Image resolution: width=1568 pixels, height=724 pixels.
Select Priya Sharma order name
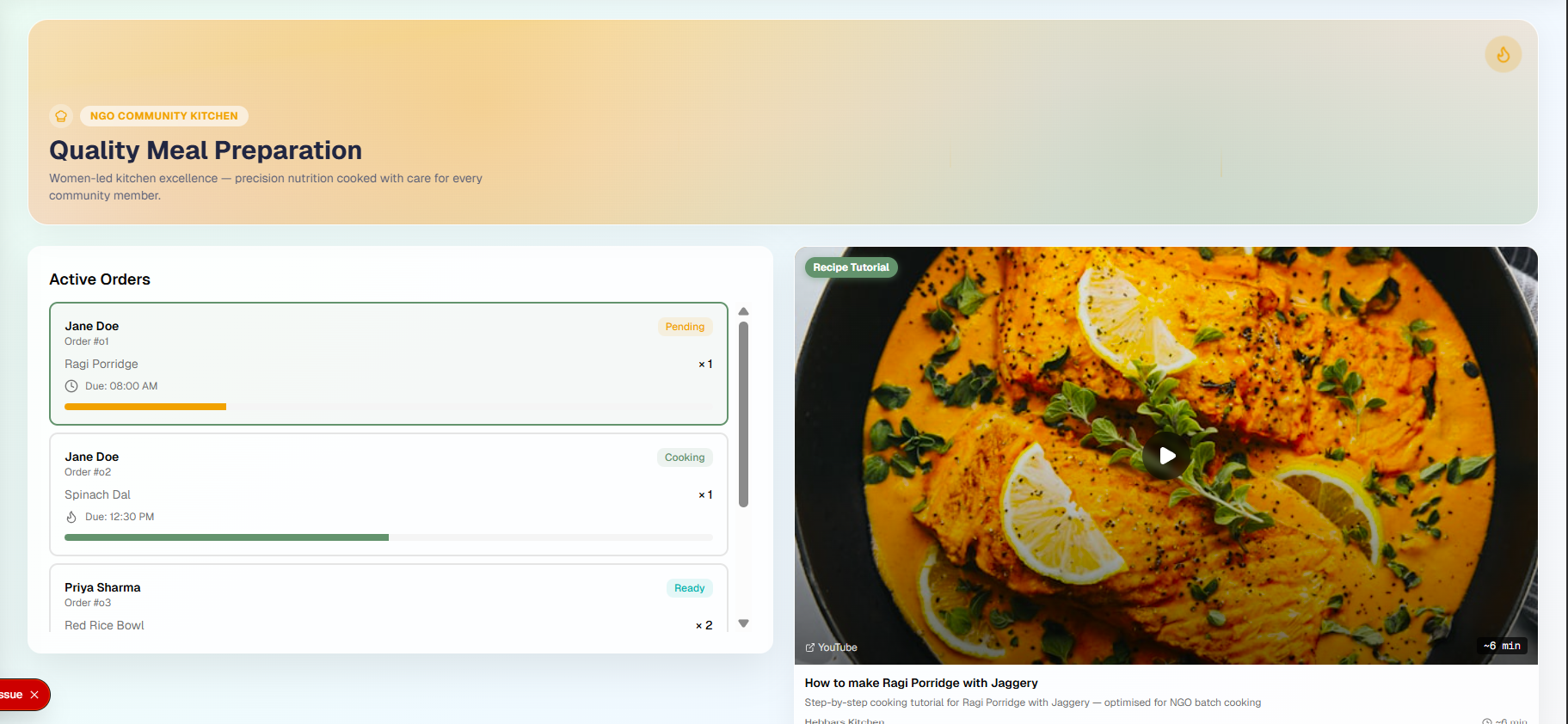102,587
